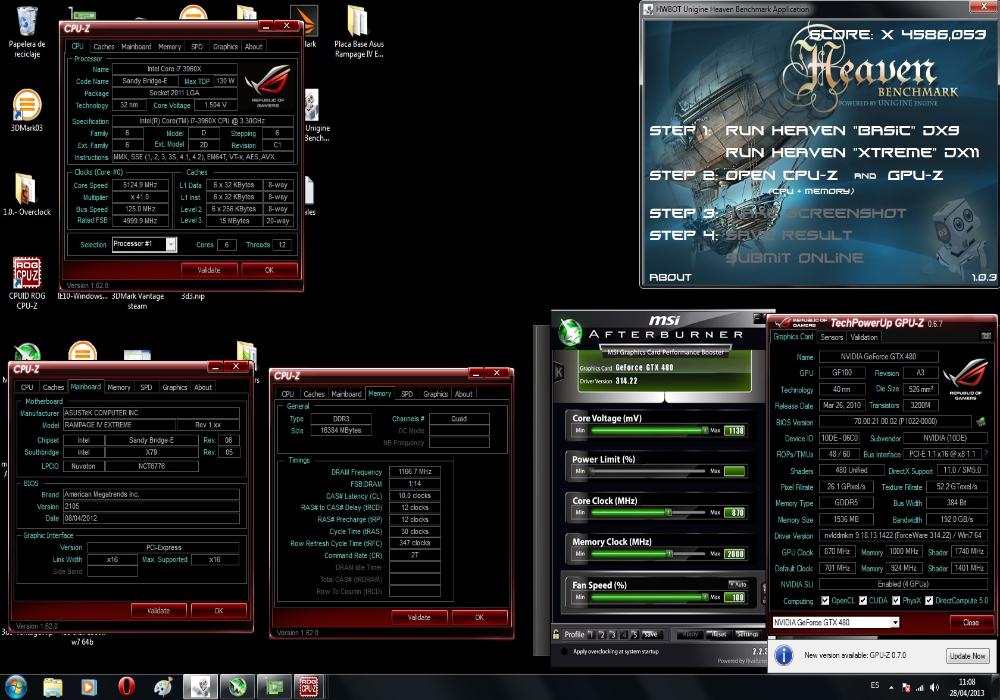Viewport: 1000px width, 700px height.
Task: Click Update Now in the GPU-Z notification
Action: pos(967,655)
